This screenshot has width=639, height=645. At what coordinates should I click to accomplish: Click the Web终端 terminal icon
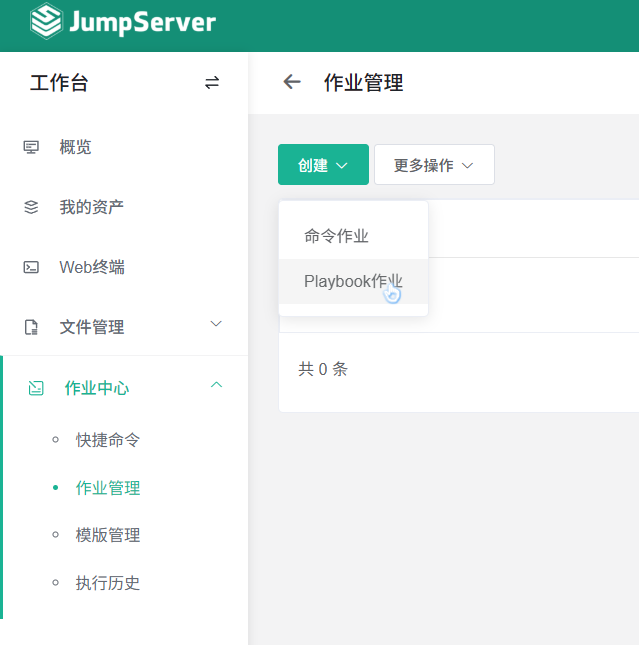pyautogui.click(x=31, y=267)
